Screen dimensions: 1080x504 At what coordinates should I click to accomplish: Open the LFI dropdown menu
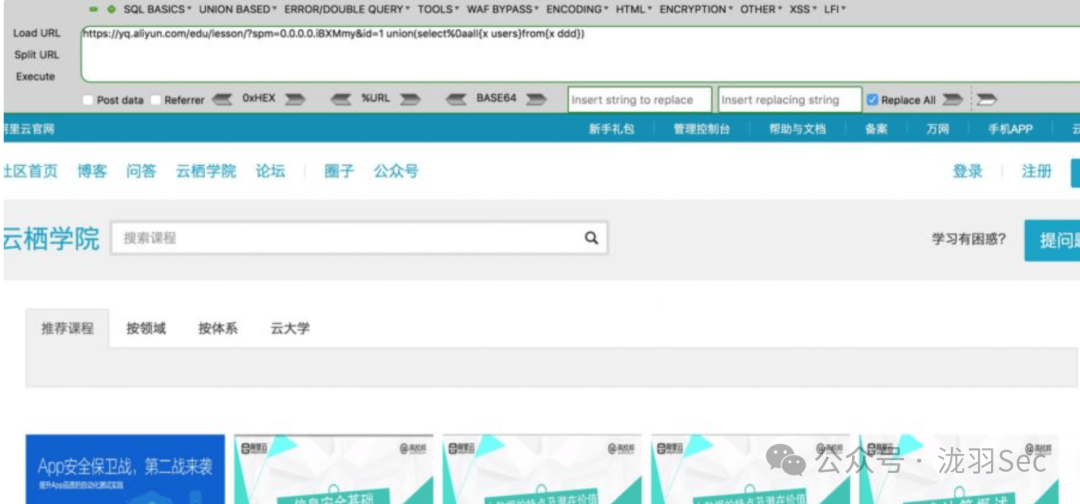point(835,10)
